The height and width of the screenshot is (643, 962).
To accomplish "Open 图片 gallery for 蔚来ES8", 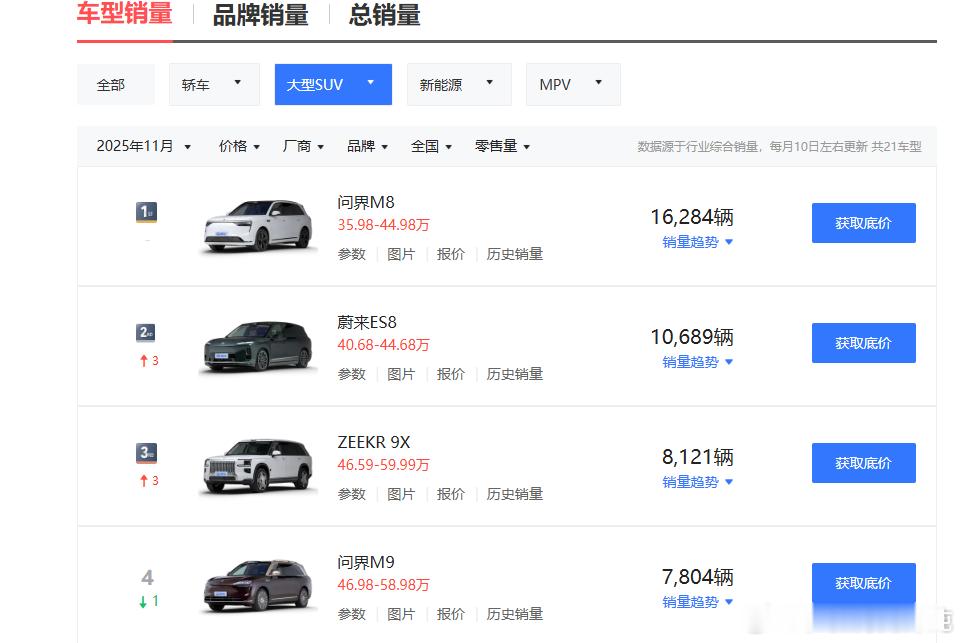I will (401, 373).
